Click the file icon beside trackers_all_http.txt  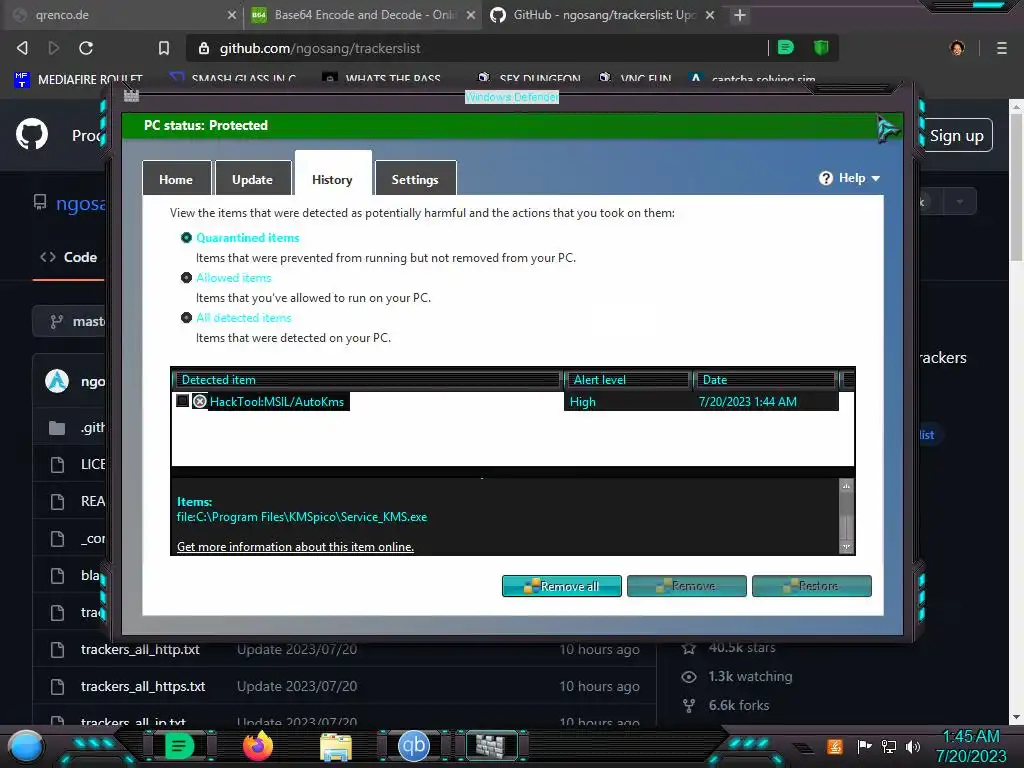coord(57,649)
